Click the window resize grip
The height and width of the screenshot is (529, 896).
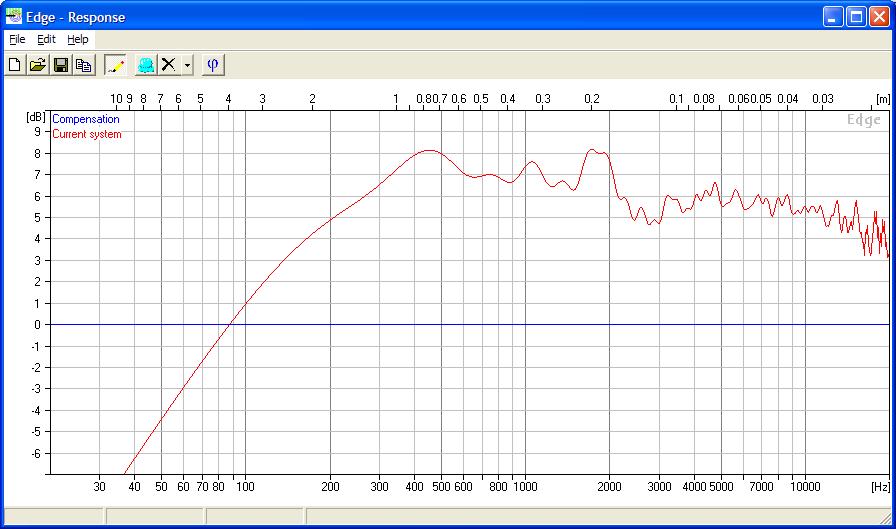[x=885, y=518]
